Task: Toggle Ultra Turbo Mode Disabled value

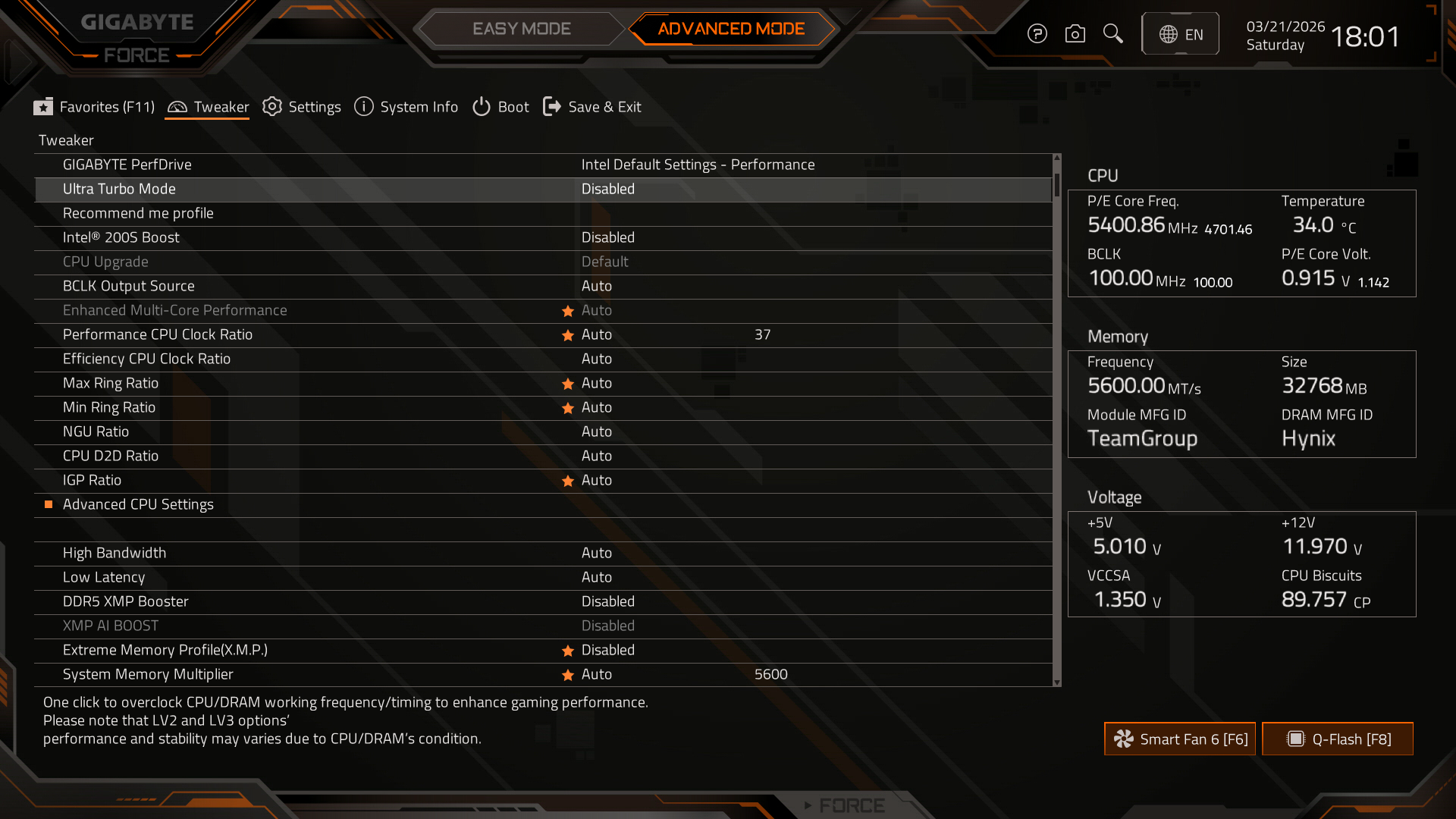Action: coord(607,189)
